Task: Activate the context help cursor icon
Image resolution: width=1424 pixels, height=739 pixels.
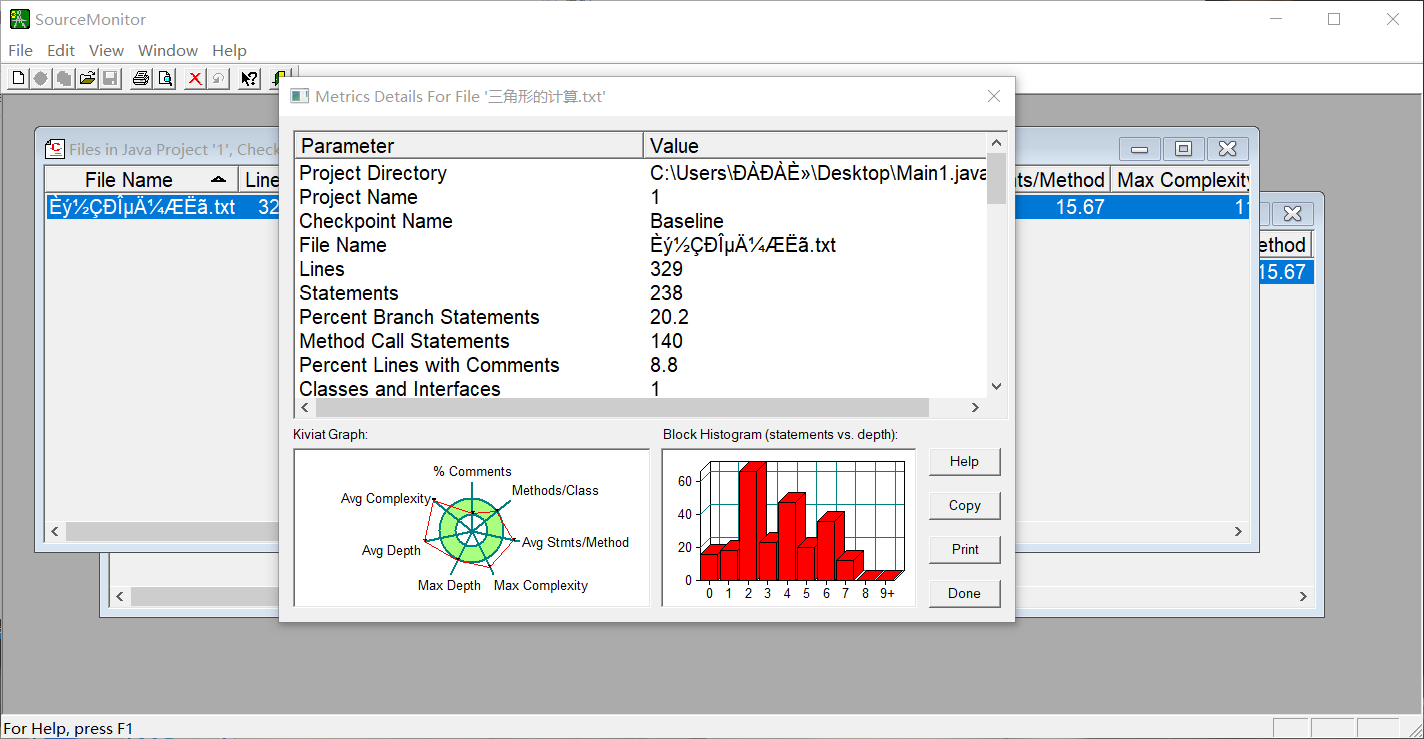Action: pos(250,78)
